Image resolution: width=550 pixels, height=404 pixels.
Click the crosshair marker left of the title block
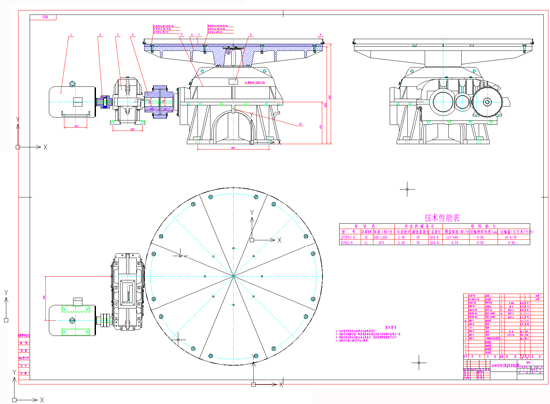click(419, 363)
